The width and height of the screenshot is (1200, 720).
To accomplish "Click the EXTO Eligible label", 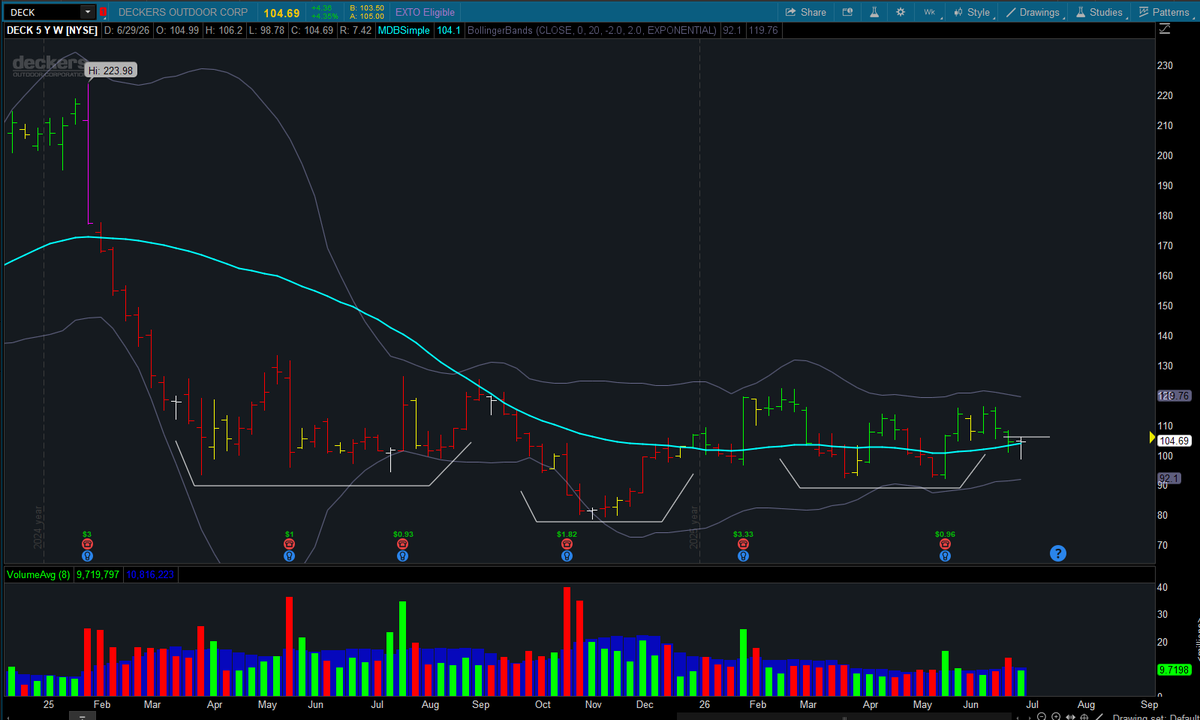I will tap(424, 12).
